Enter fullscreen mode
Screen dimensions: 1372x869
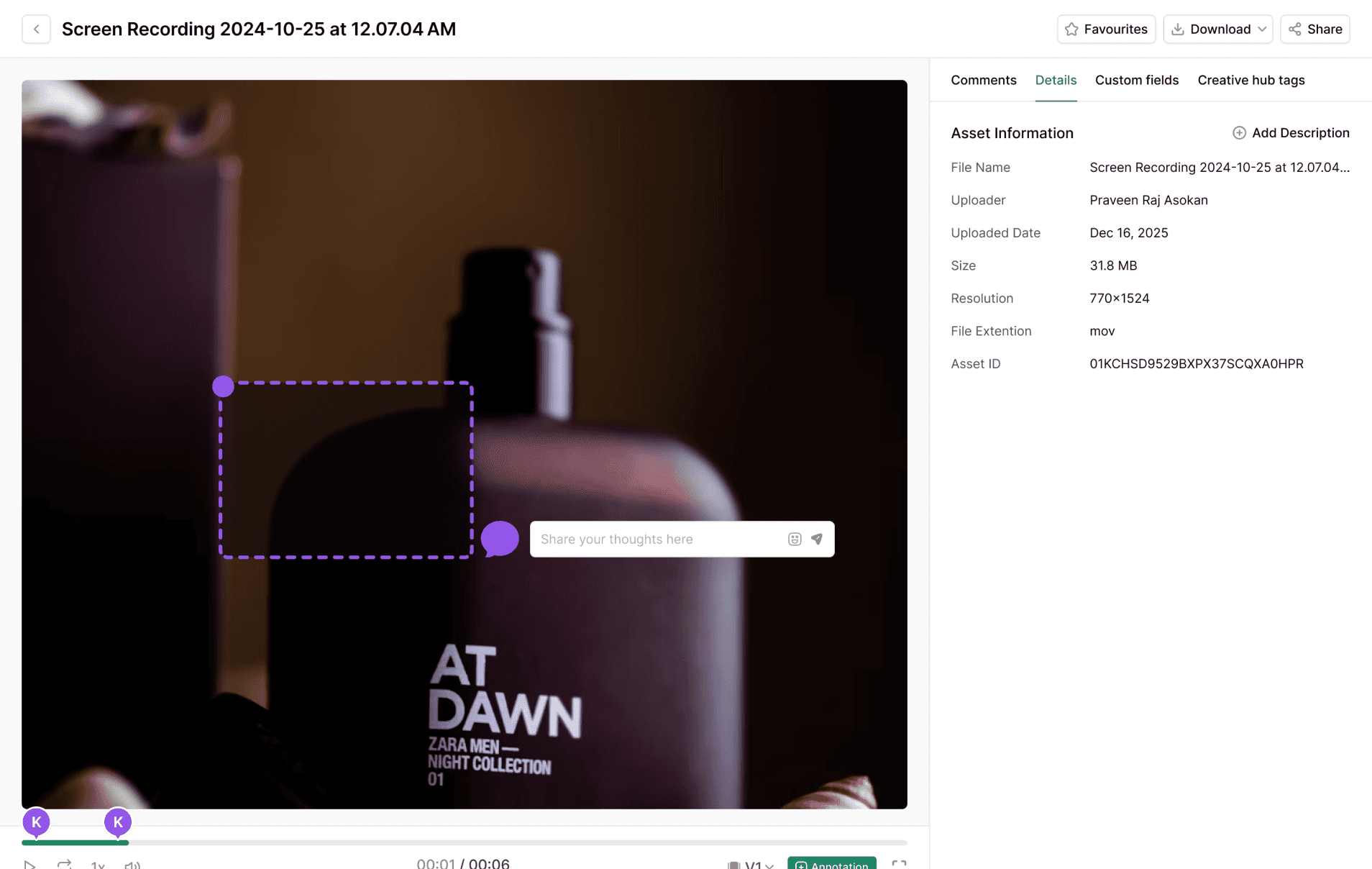pos(899,865)
